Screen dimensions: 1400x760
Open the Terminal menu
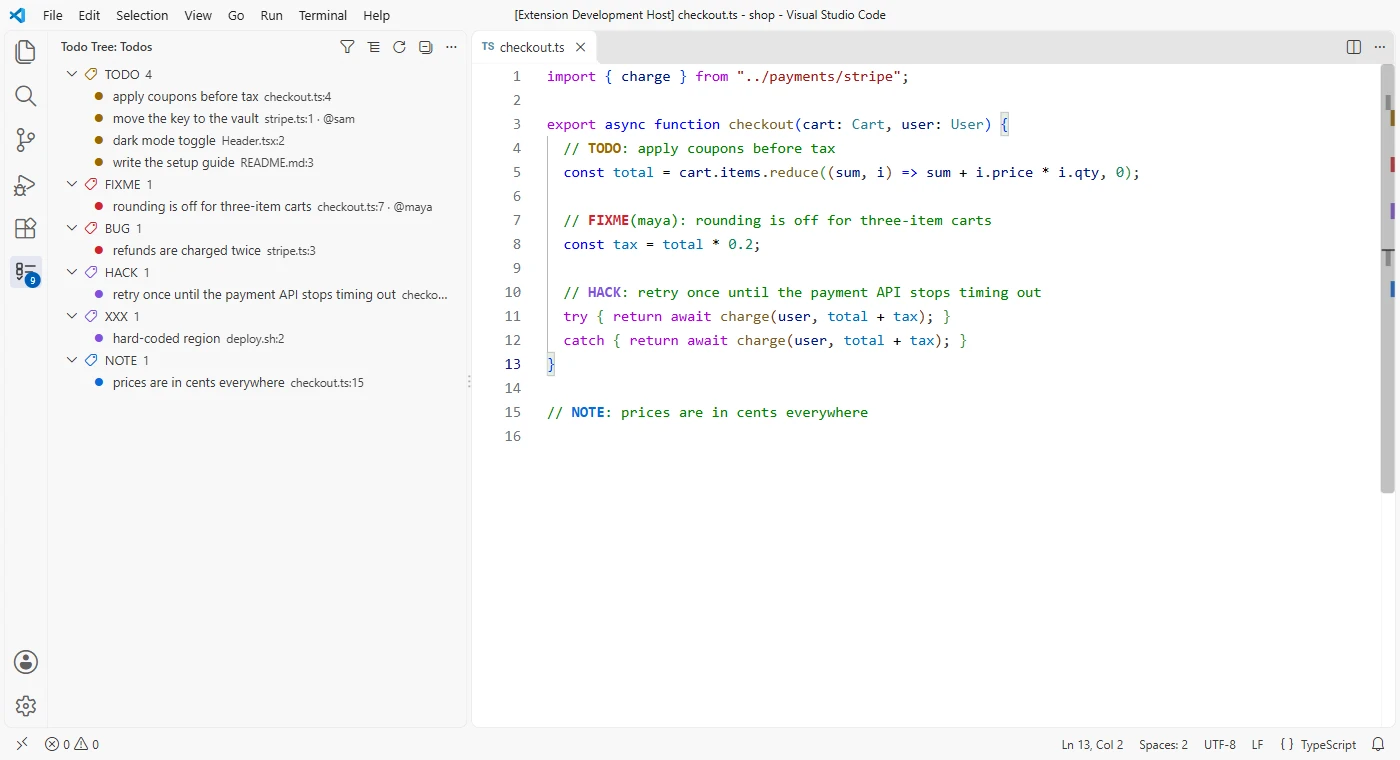(x=323, y=15)
